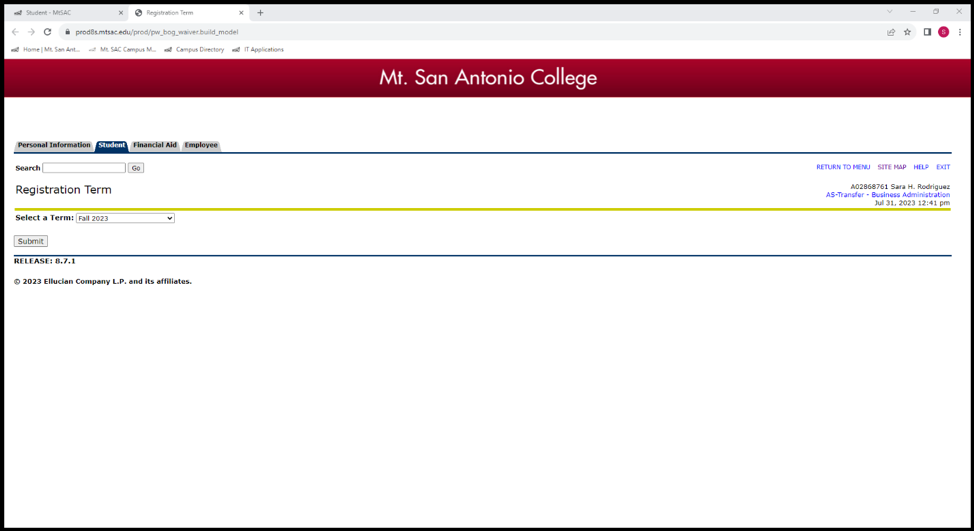Screen dimensions: 974x531
Task: Select the Student tab
Action: pos(112,145)
